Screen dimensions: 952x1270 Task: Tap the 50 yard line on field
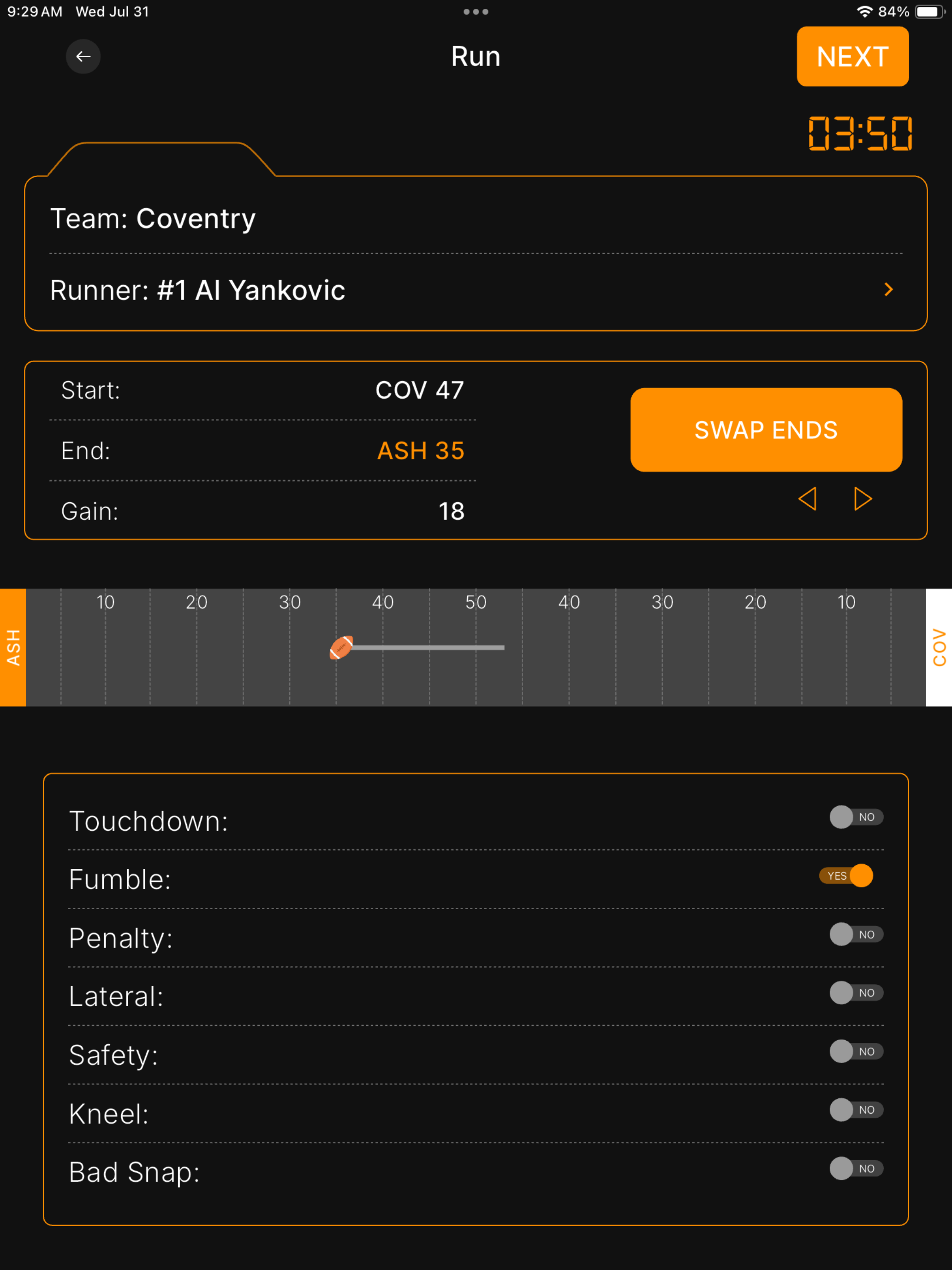click(x=476, y=647)
